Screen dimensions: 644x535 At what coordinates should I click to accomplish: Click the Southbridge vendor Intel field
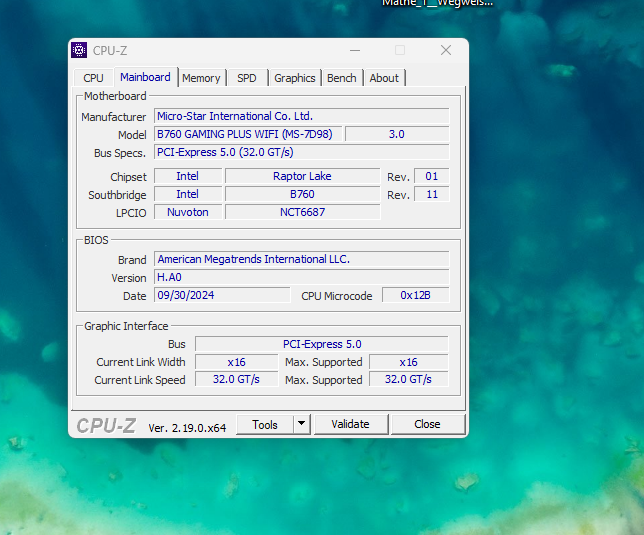[x=188, y=194]
